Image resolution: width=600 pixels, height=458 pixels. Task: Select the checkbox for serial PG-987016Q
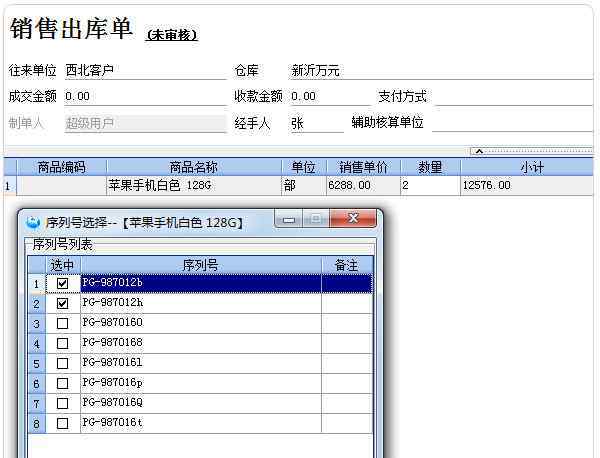(62, 403)
